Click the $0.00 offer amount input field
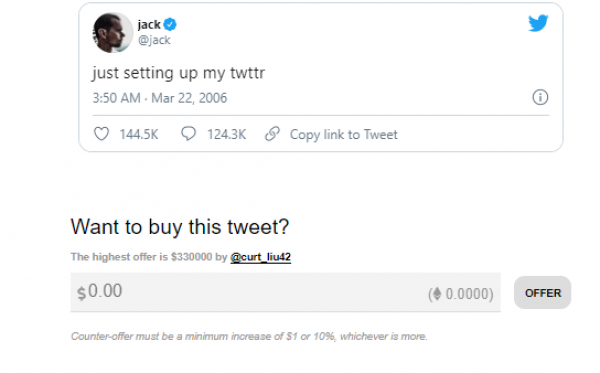Screen dimensions: 600x373 point(285,292)
